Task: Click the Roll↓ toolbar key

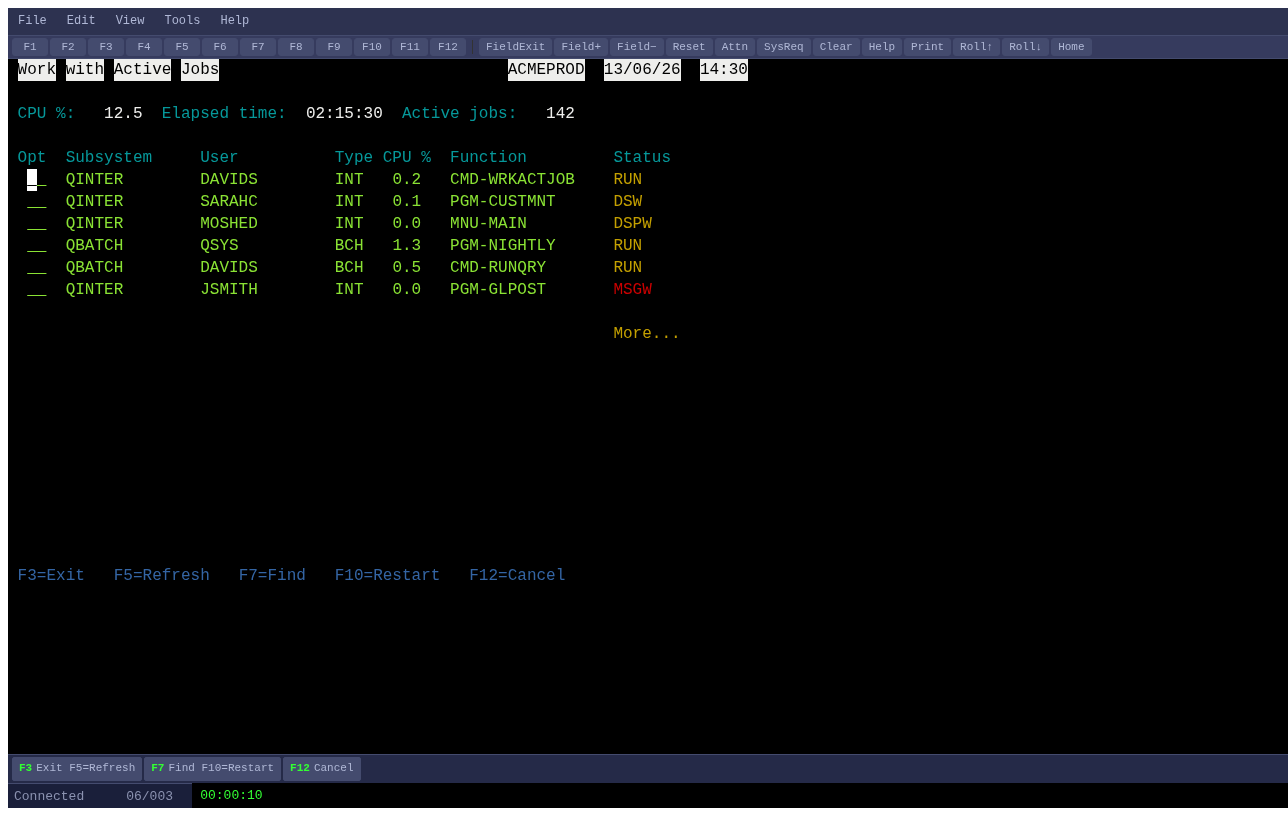Action: [1026, 47]
